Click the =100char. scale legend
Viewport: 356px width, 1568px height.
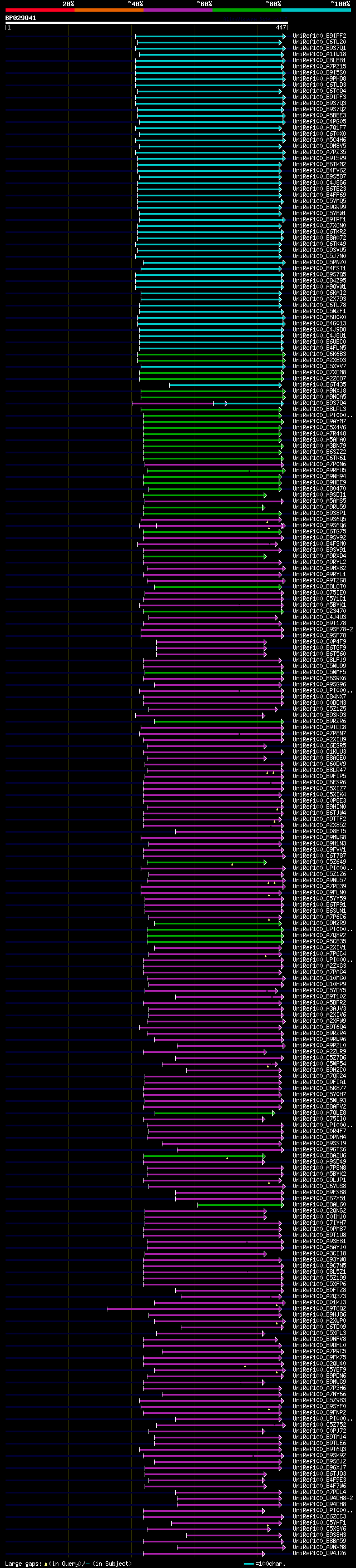click(264, 1563)
